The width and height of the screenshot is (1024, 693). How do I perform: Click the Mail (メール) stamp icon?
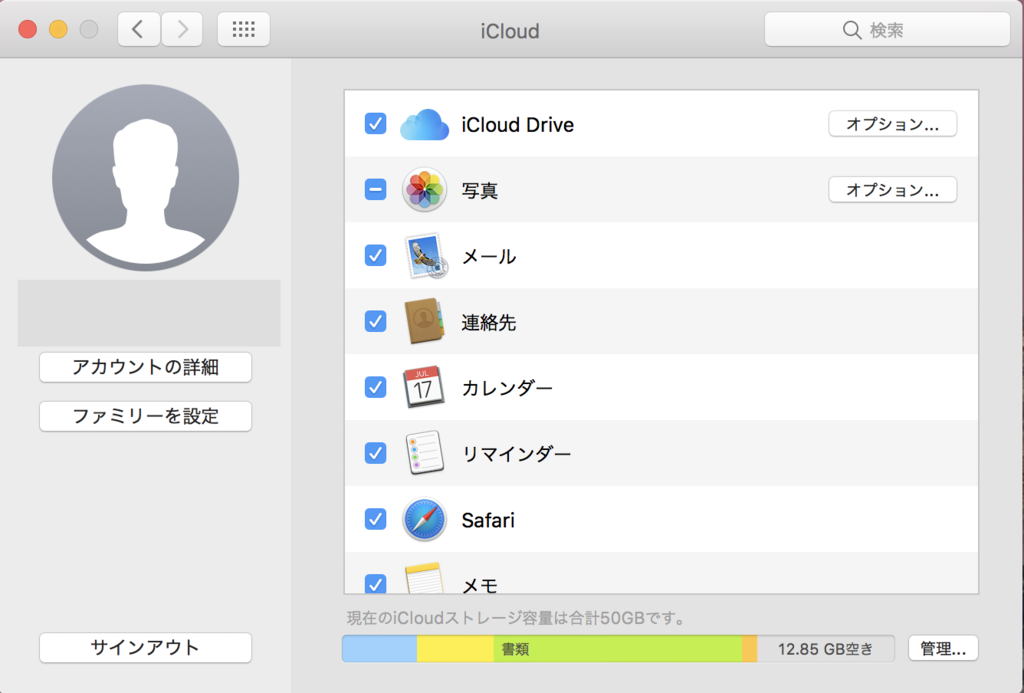pyautogui.click(x=426, y=256)
